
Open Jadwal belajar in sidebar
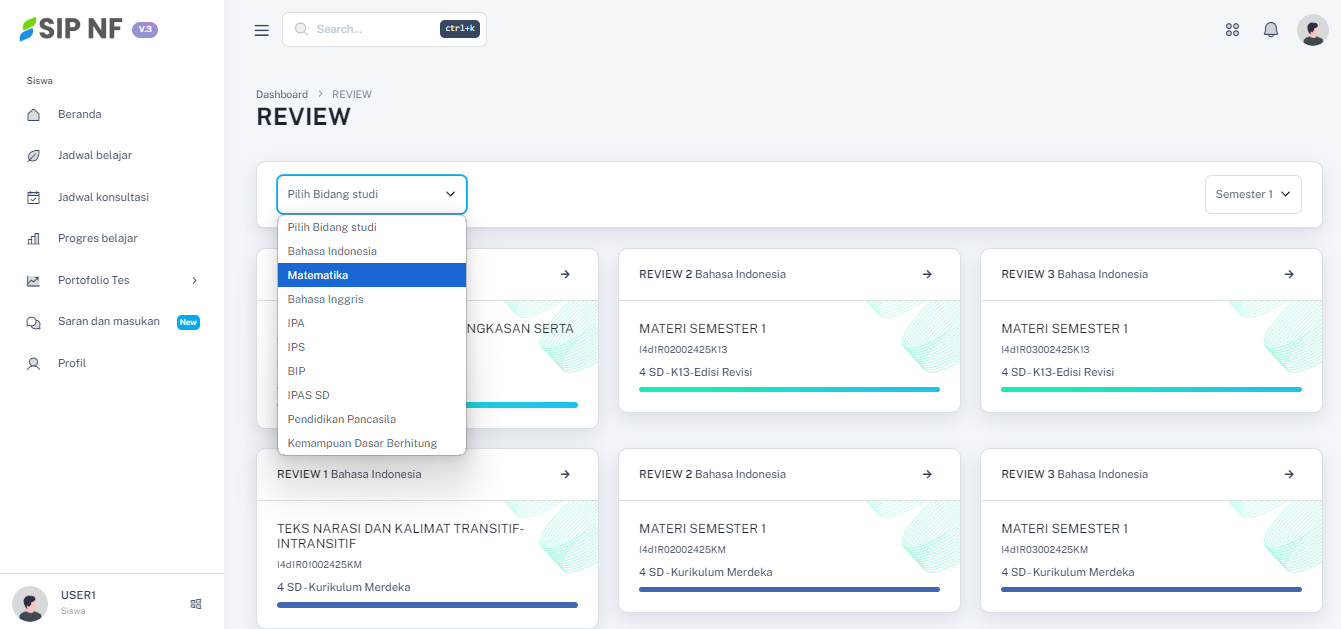point(94,155)
